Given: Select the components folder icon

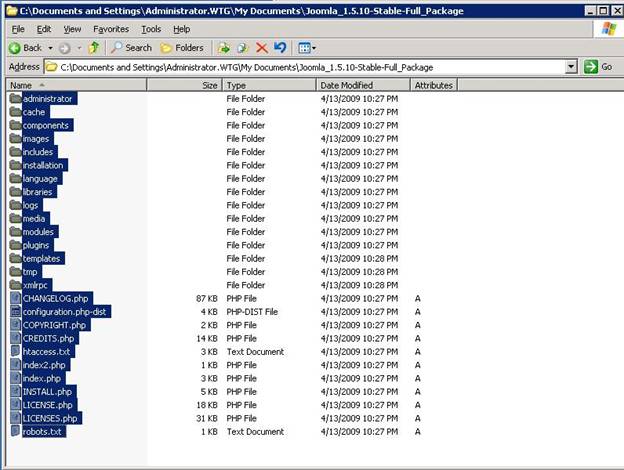Looking at the screenshot, I should [16, 125].
